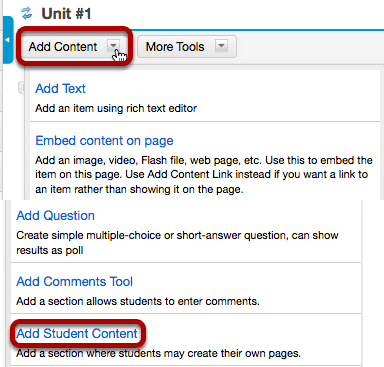
Task: Click text 'Add a section where students may create their own pages.'
Action: tap(158, 353)
